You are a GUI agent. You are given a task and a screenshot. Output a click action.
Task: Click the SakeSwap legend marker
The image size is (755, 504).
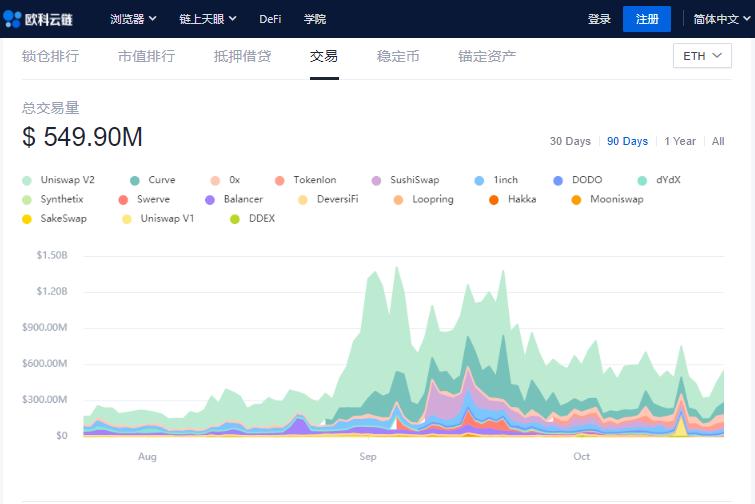[27, 219]
